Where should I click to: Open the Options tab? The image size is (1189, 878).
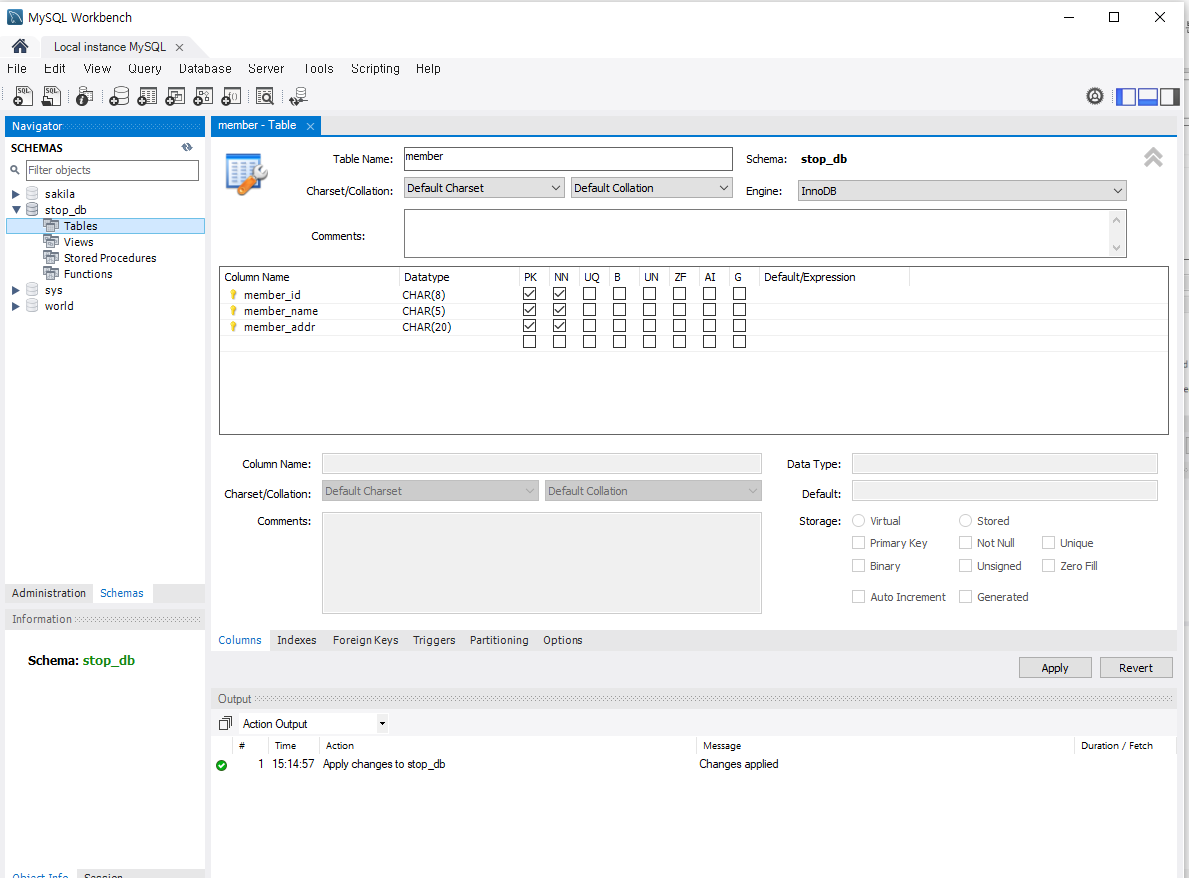pyautogui.click(x=563, y=640)
